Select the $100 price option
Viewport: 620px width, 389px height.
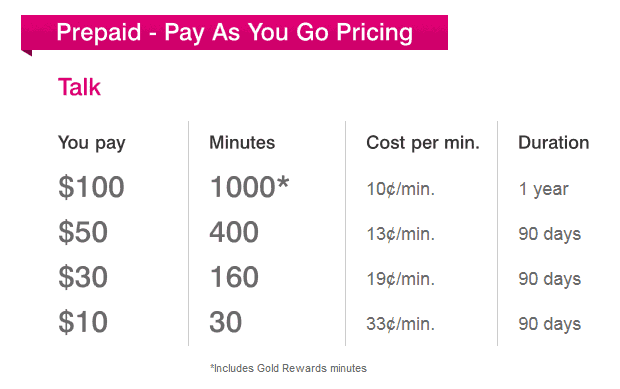coord(91,187)
